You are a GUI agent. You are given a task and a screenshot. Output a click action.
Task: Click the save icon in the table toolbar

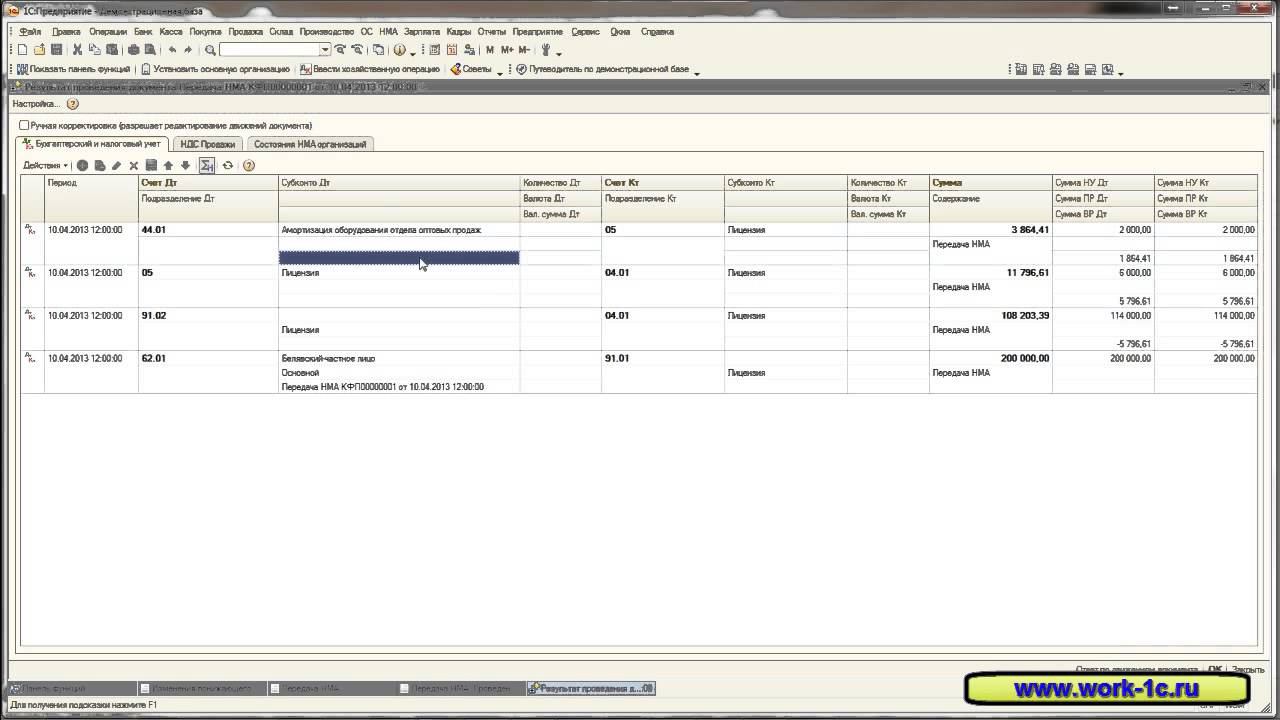pyautogui.click(x=151, y=165)
